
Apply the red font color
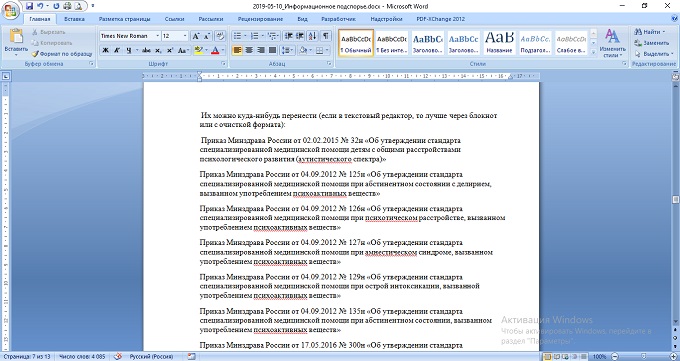click(215, 50)
